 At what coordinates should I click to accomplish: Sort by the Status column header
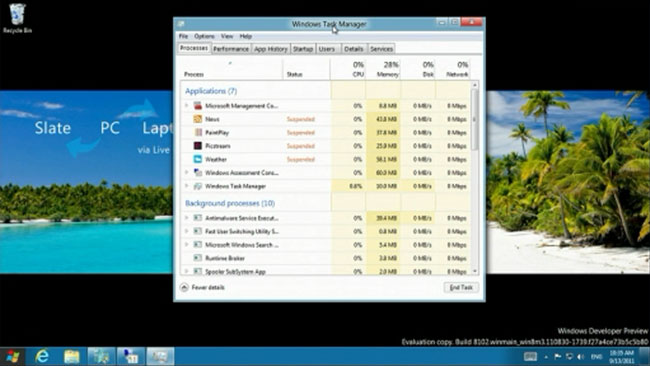(x=306, y=69)
